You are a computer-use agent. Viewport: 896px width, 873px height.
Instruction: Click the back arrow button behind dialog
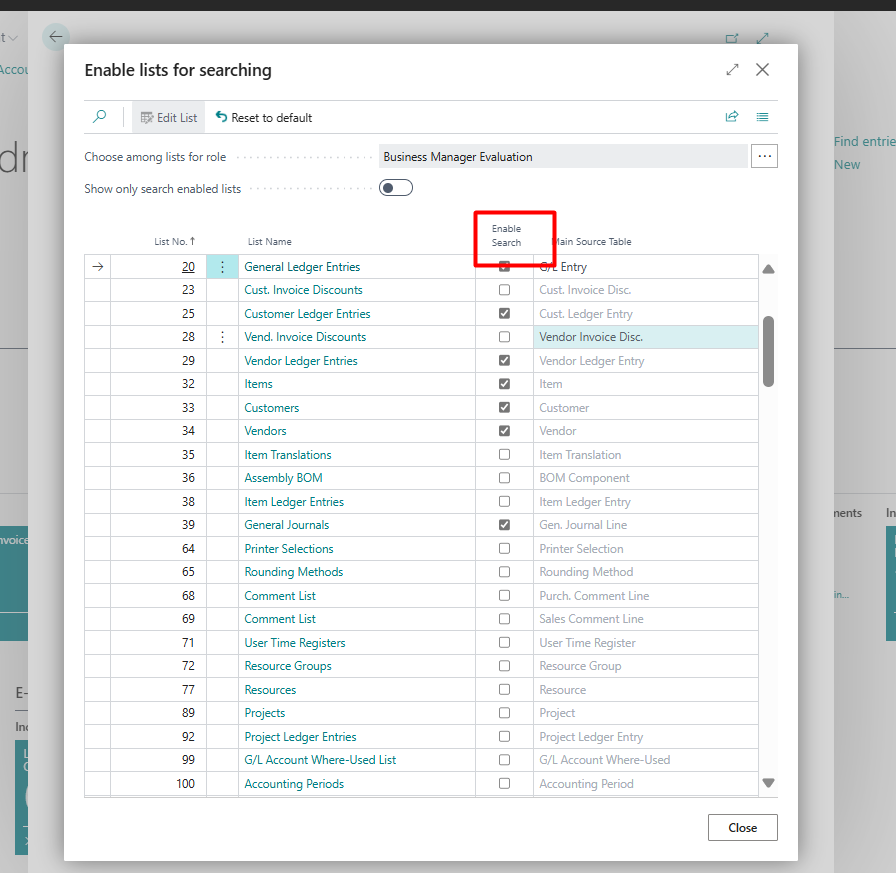click(x=56, y=37)
